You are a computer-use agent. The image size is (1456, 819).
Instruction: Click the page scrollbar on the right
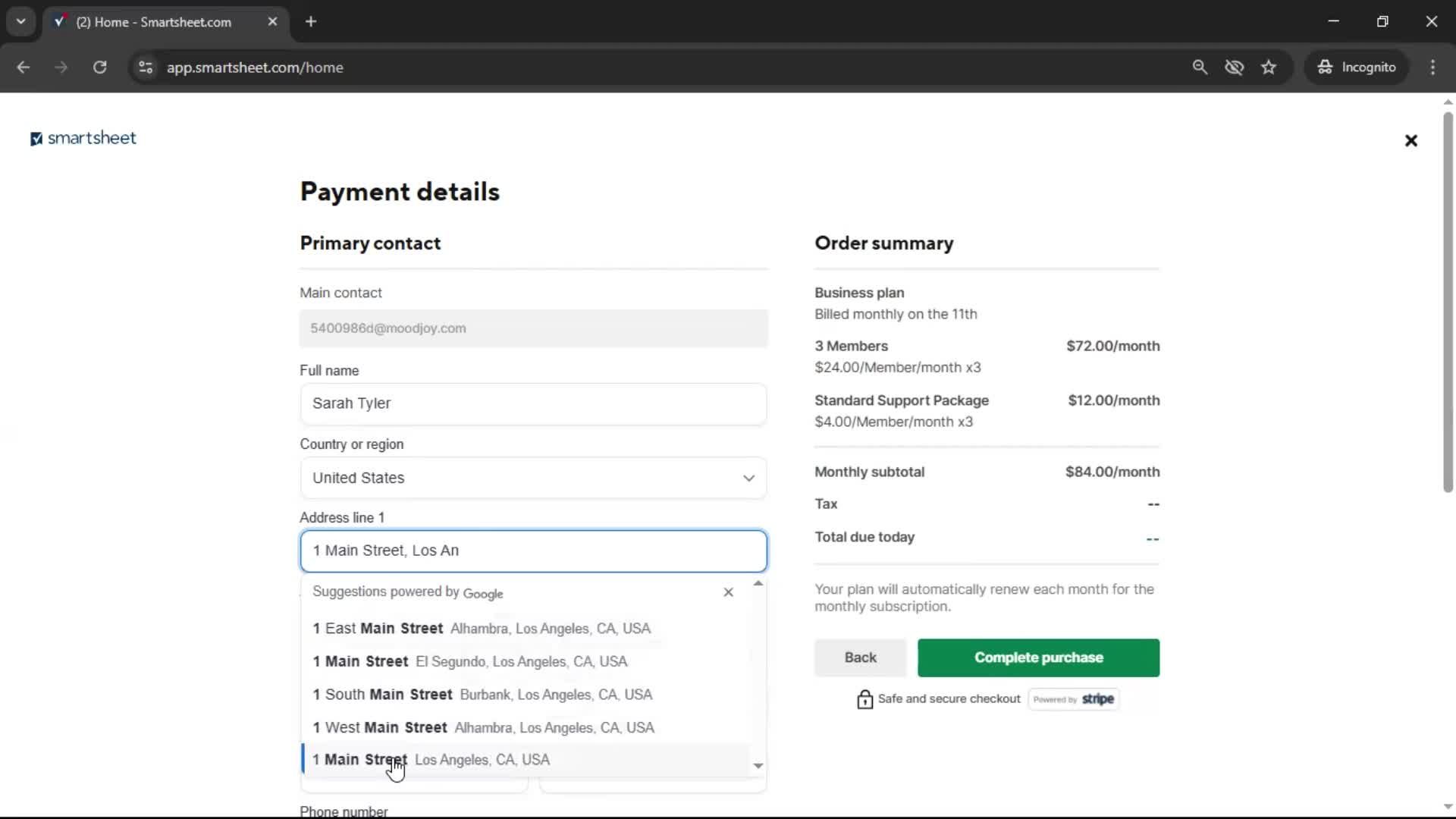(1447, 303)
